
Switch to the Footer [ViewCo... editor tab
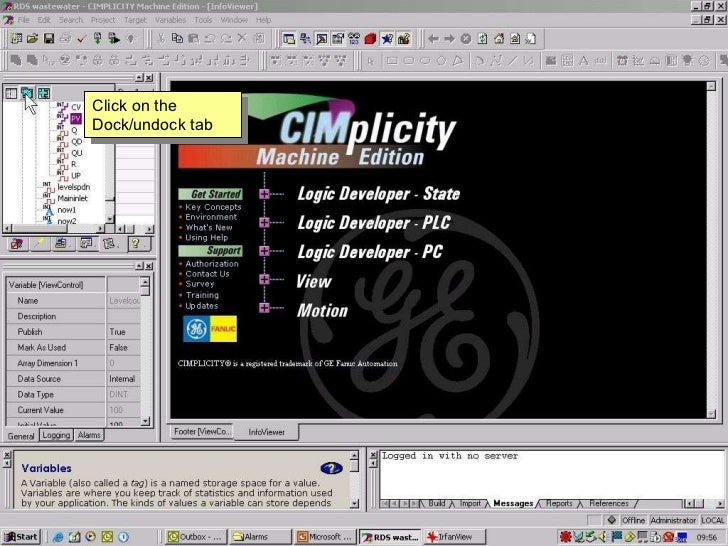point(202,431)
